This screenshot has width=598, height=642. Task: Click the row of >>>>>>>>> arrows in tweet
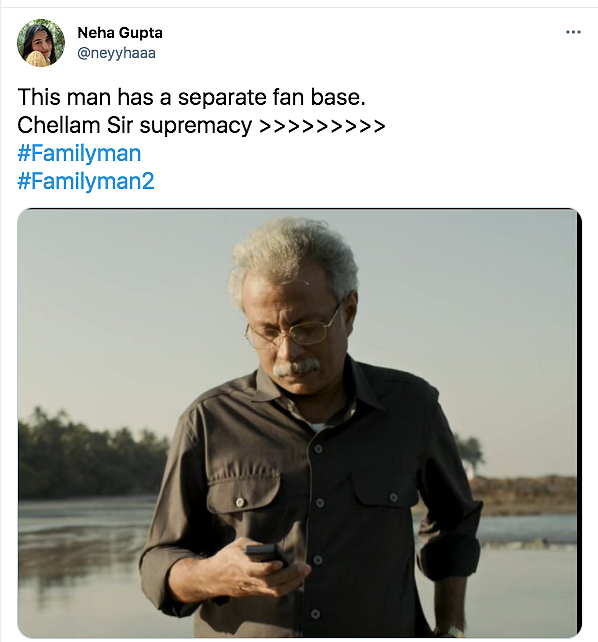tap(322, 126)
